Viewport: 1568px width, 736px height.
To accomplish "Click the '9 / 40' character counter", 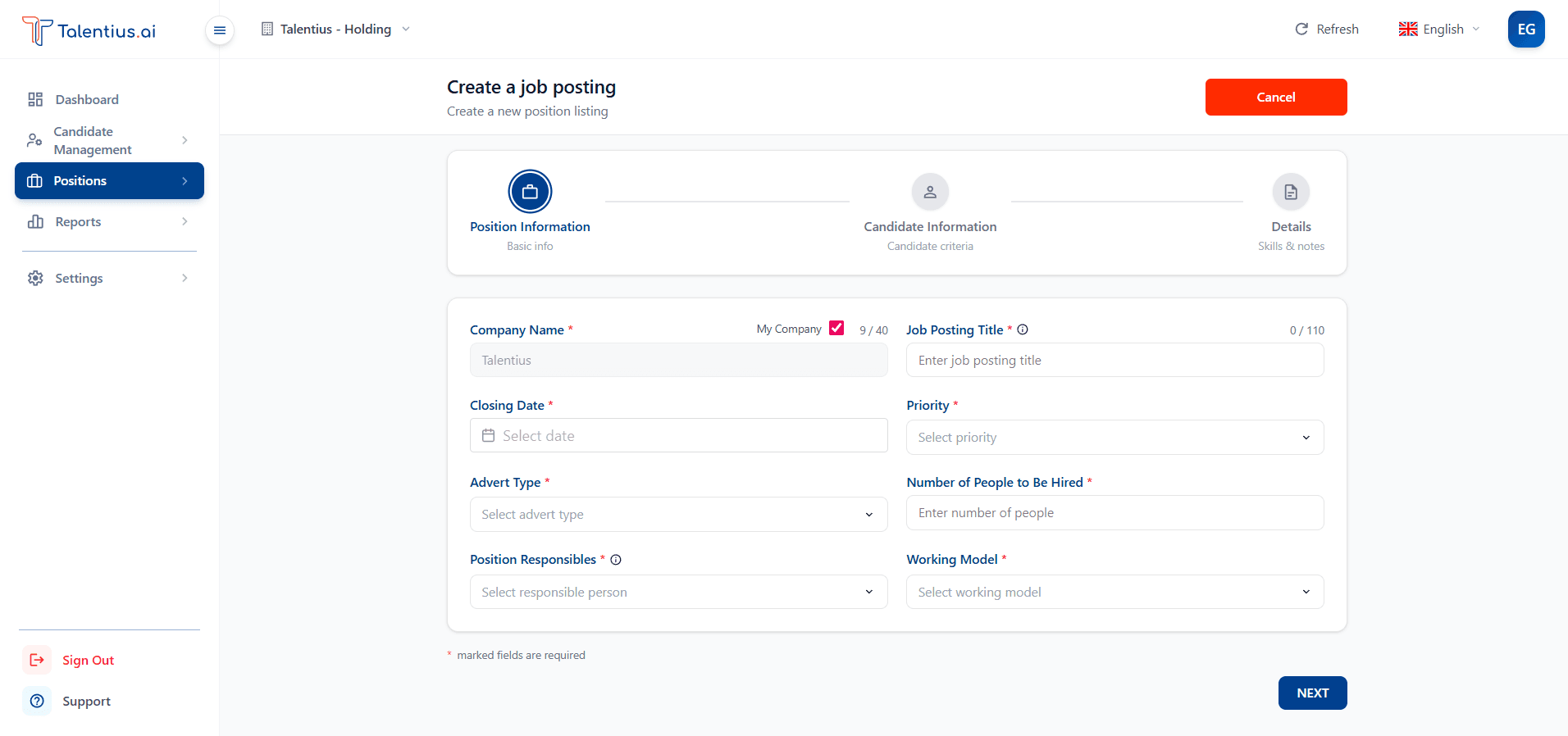I will click(873, 330).
